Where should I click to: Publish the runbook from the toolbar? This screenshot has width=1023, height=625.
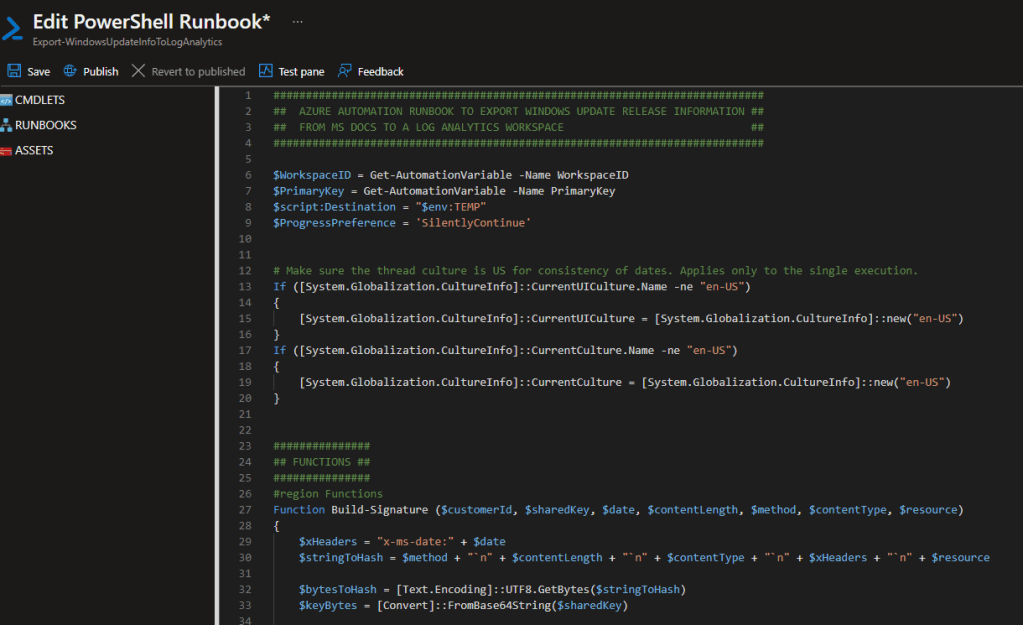pyautogui.click(x=91, y=72)
